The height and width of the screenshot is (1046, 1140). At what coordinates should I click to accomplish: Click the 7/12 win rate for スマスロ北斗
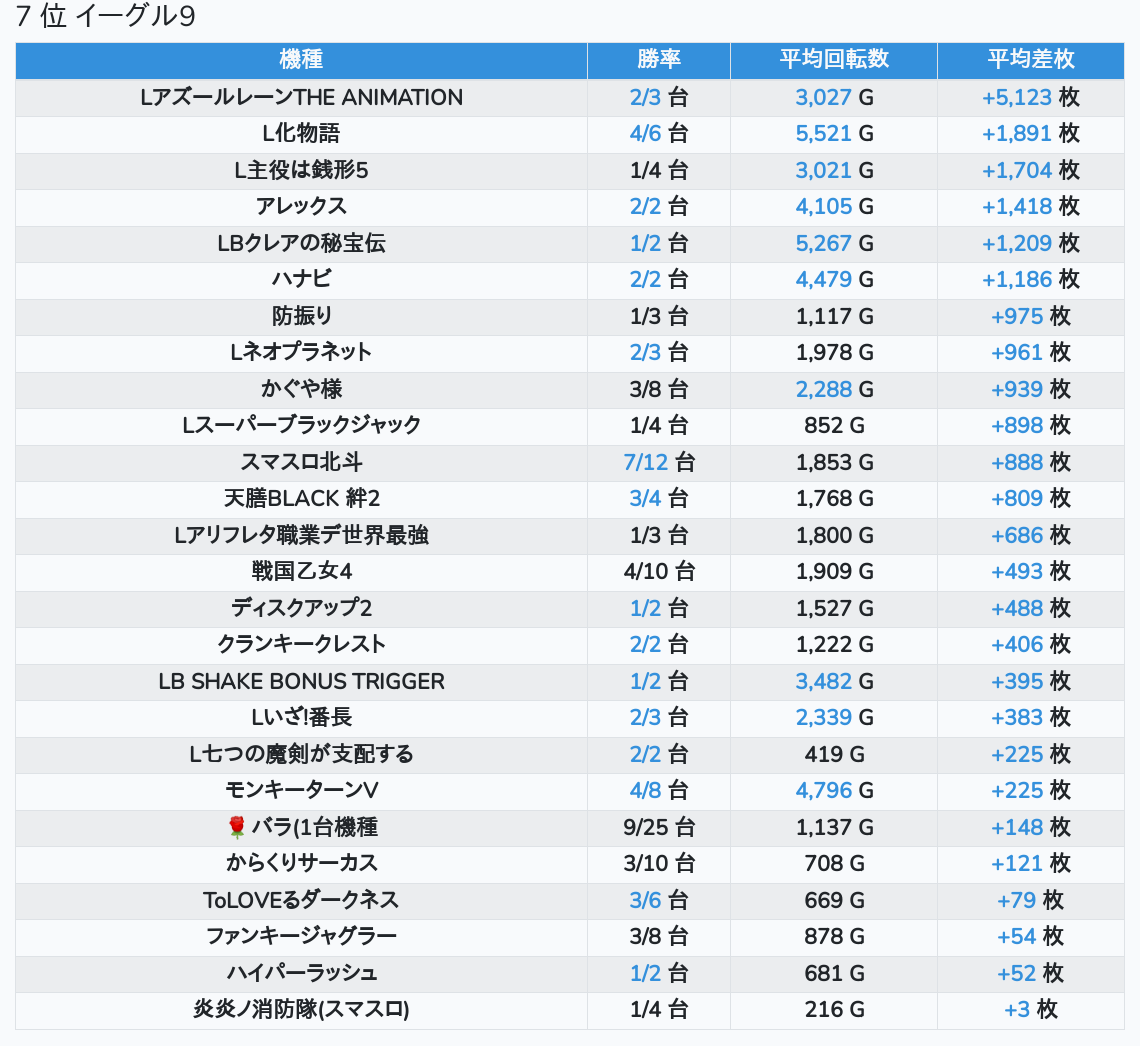[x=645, y=462]
